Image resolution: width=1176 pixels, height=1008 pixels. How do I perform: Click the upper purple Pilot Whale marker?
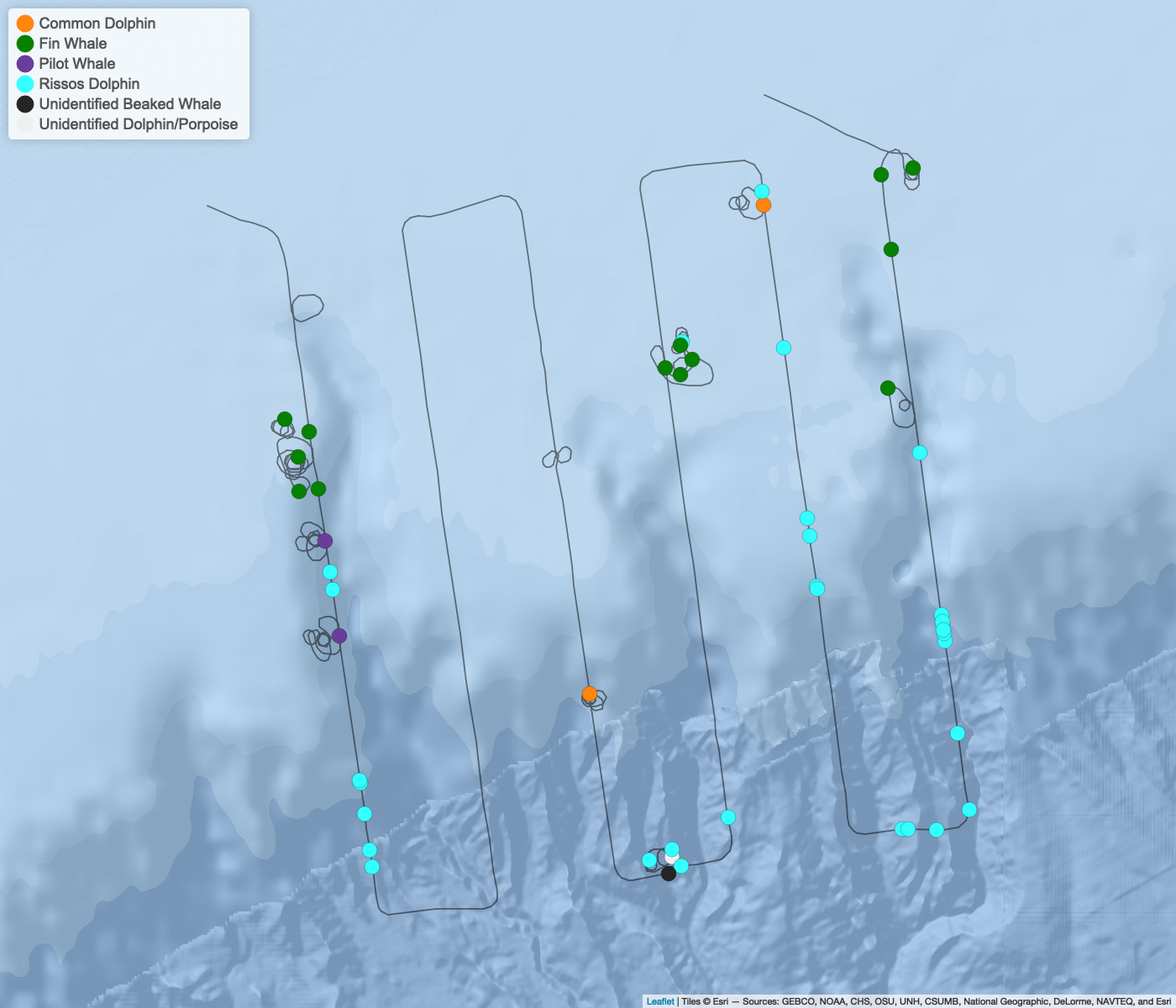[325, 541]
